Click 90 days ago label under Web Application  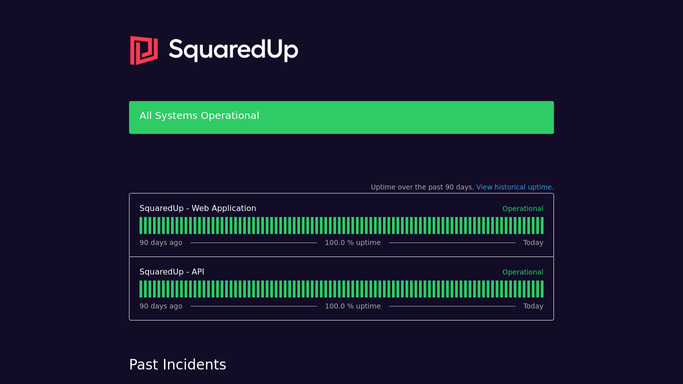161,243
